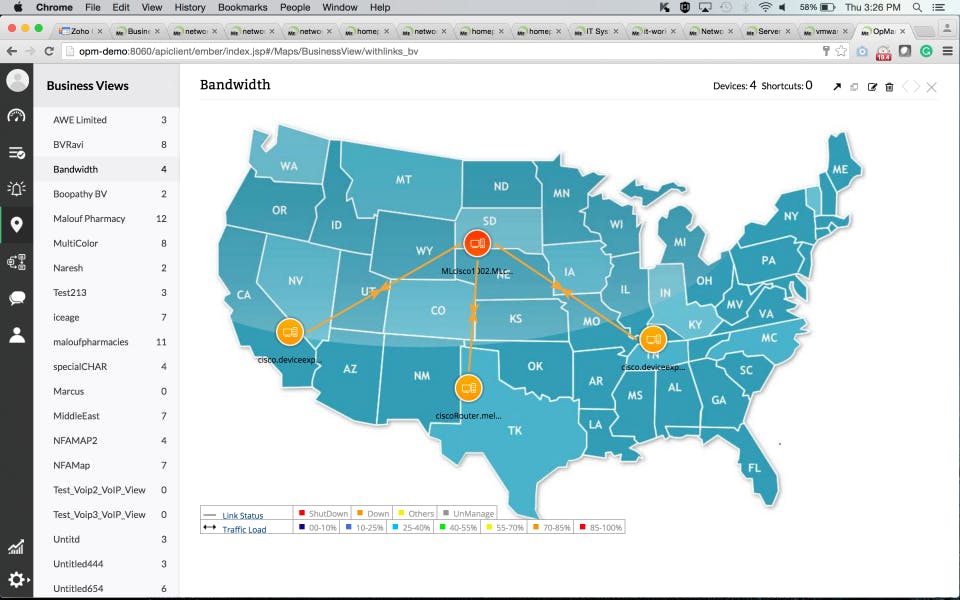960x600 pixels.
Task: Go to next view with right chevron
Action: 917,87
